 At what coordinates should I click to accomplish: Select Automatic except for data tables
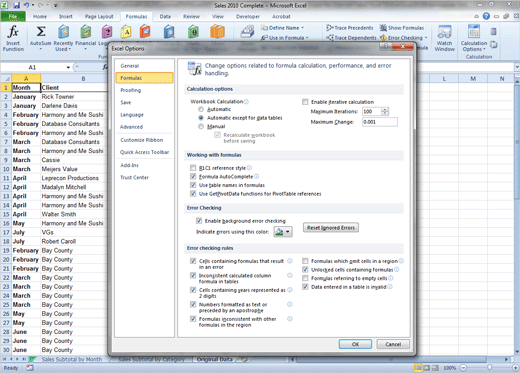pos(201,118)
